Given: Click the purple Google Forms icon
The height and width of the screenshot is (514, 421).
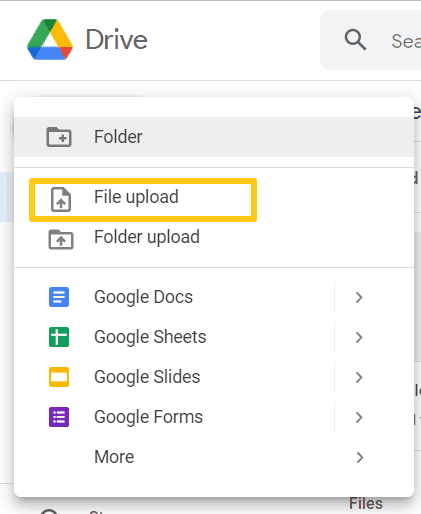Looking at the screenshot, I should 59,417.
